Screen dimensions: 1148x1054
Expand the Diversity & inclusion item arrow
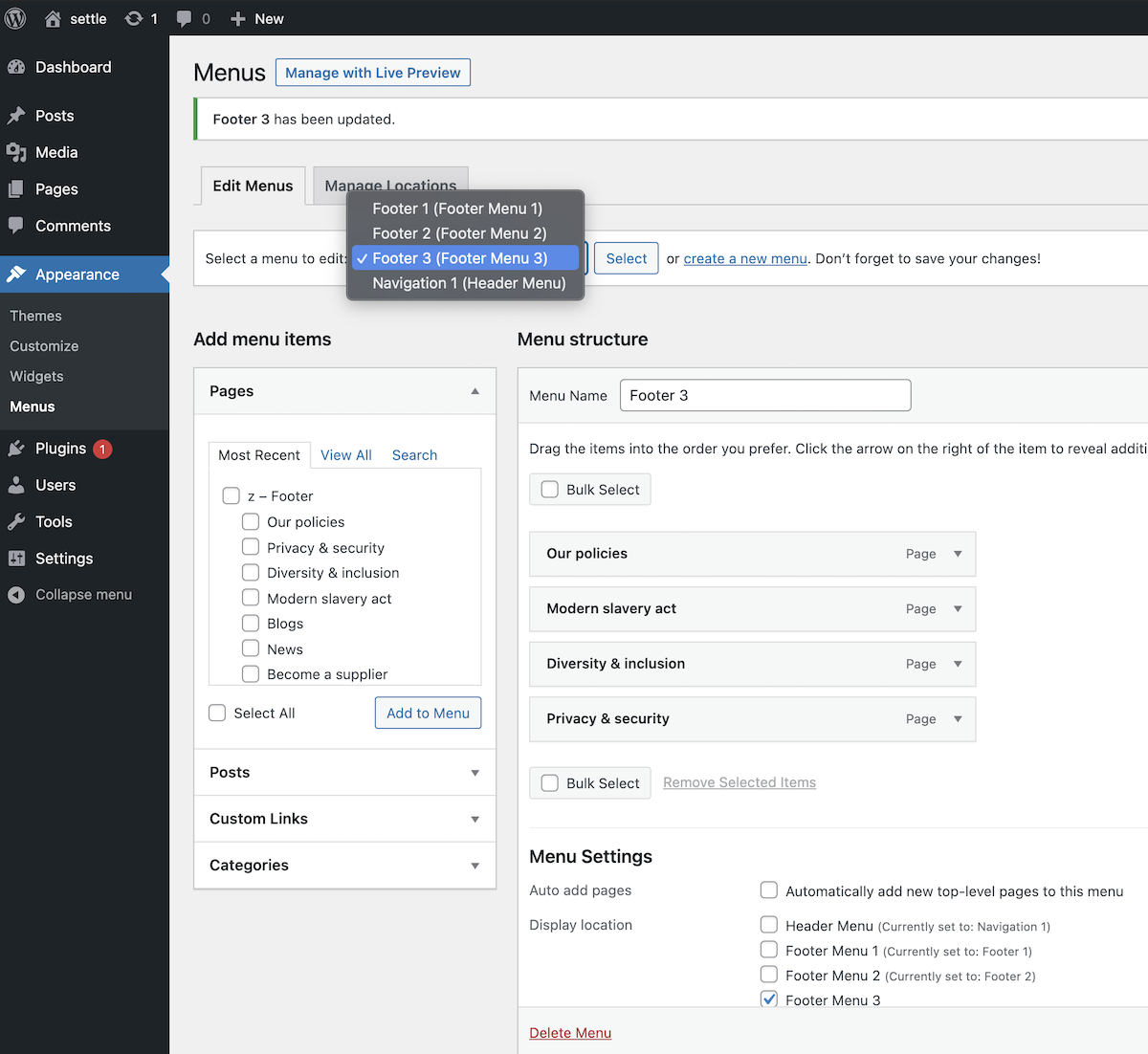958,664
